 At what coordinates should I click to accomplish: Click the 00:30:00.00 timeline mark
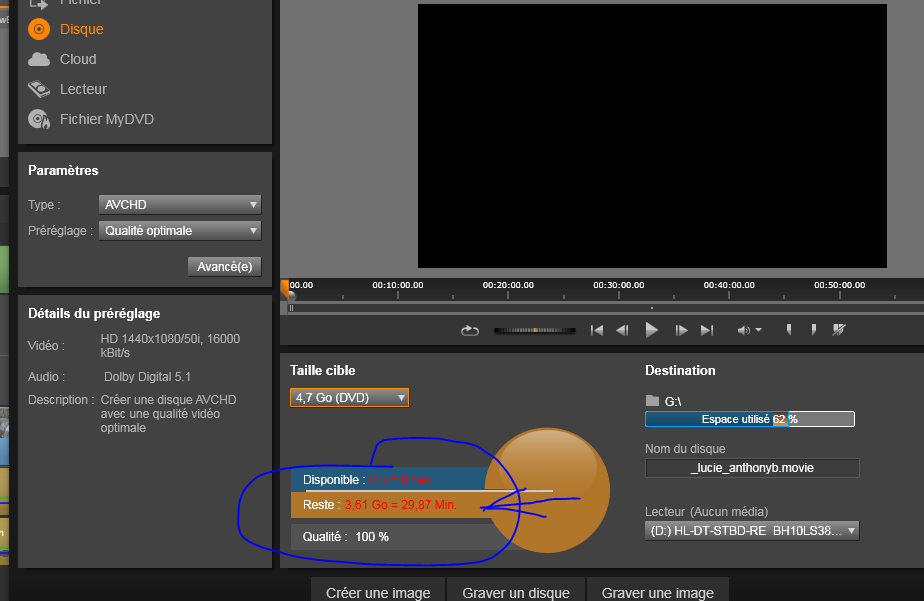[x=619, y=285]
